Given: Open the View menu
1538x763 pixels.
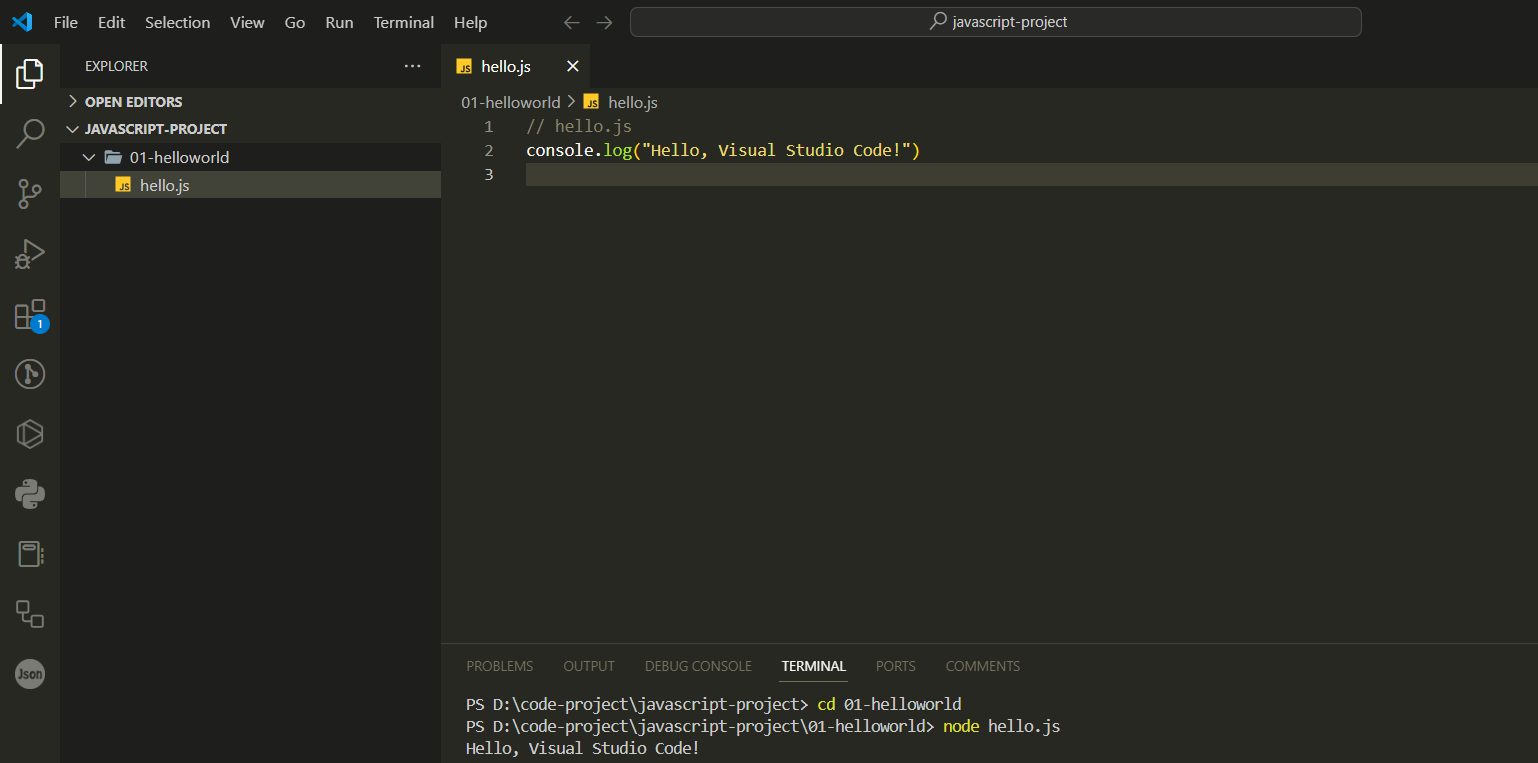Looking at the screenshot, I should [247, 22].
